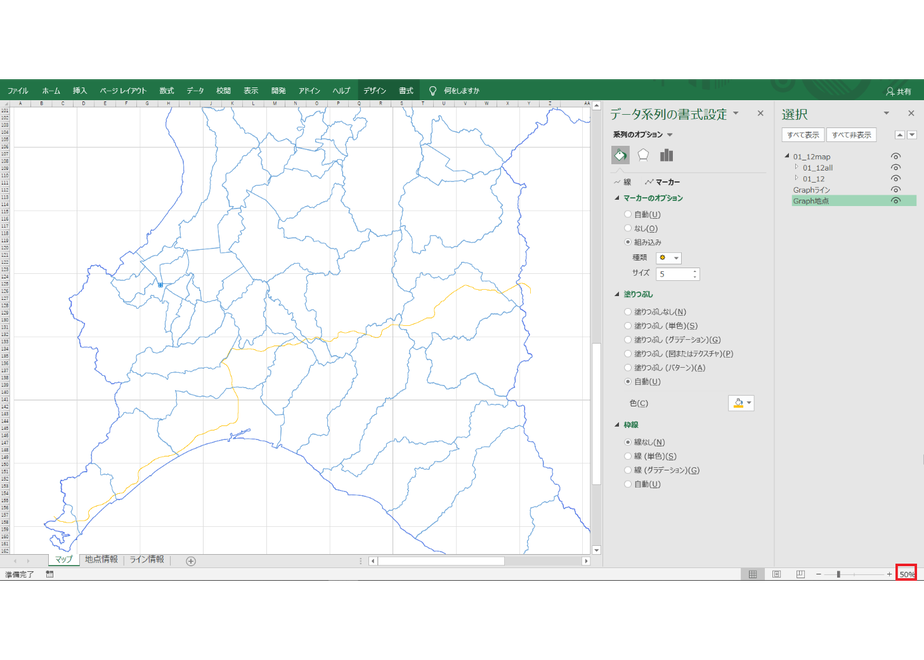The height and width of the screenshot is (660, 924).
Task: Click the macro record icon in status bar
Action: click(x=50, y=574)
